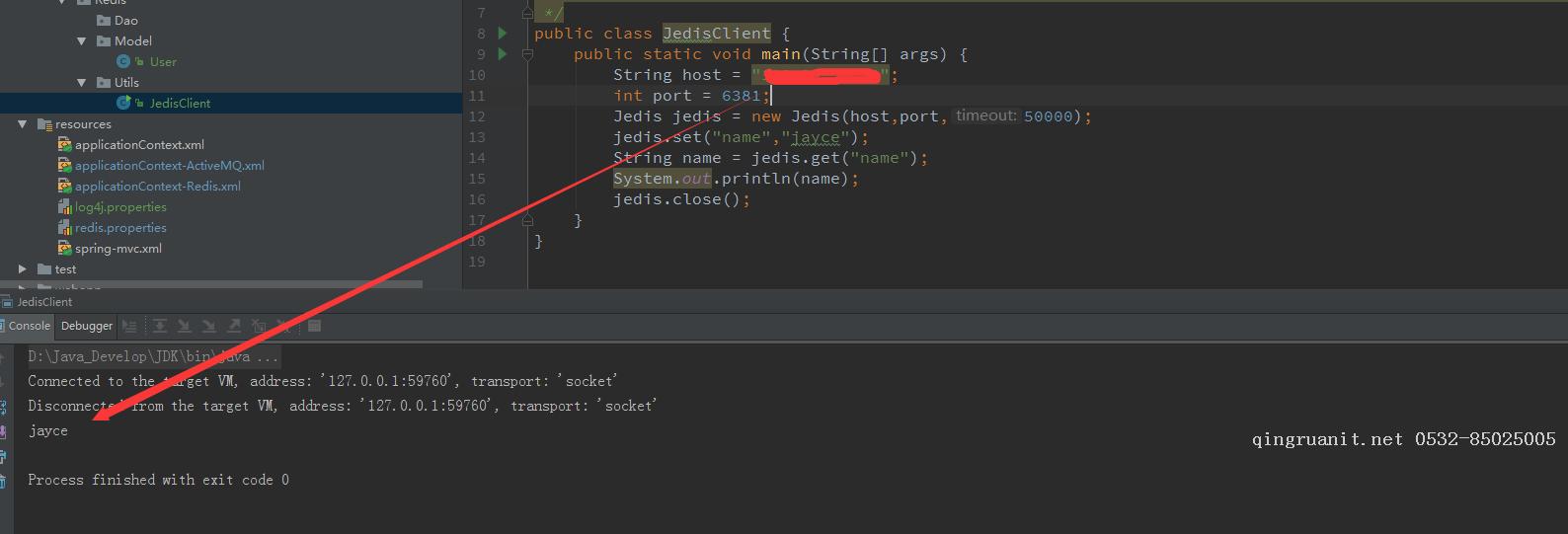Select the Dao package in tree

pos(126,20)
